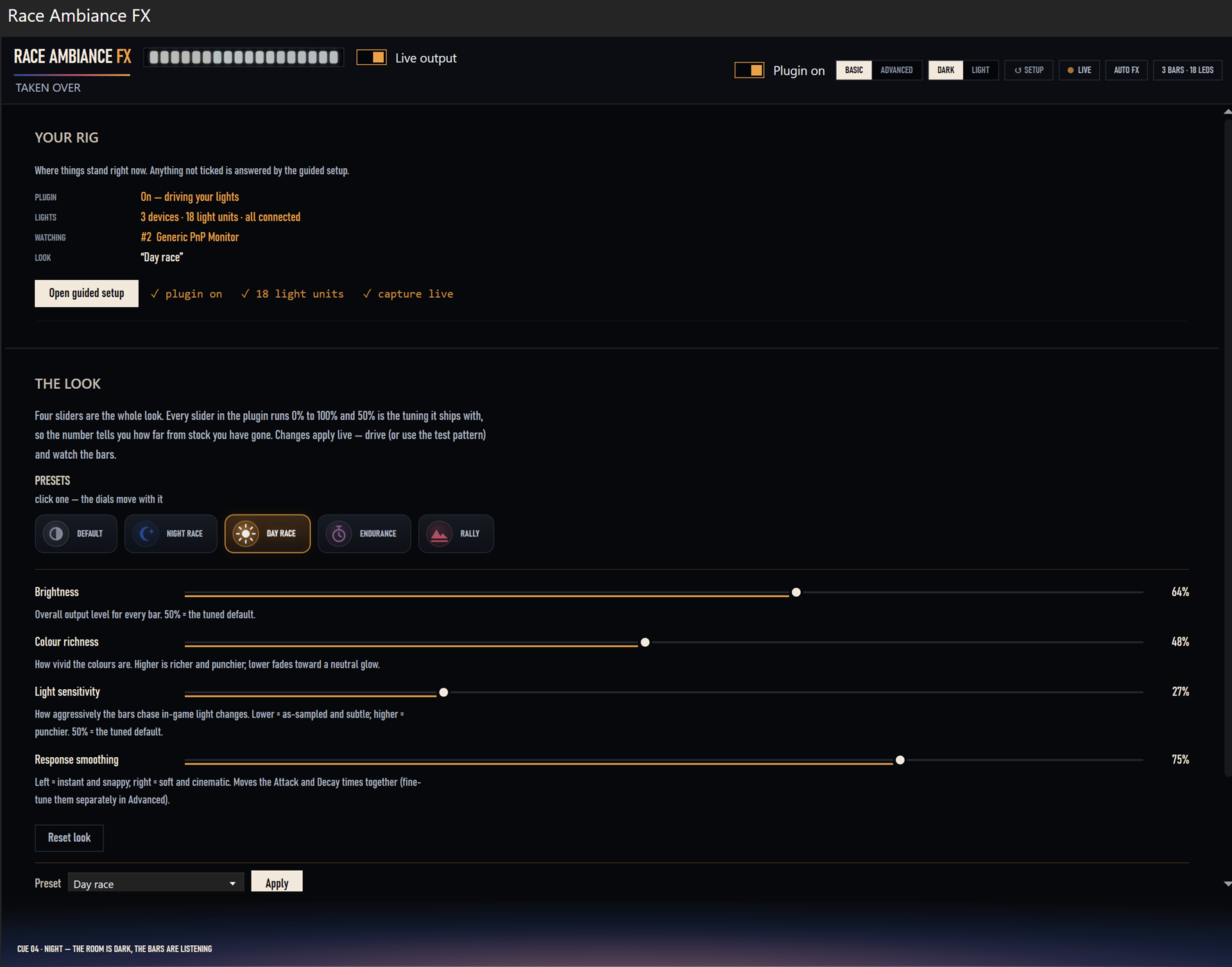Click the Colour richness slider handle
The image size is (1232, 967).
point(645,642)
